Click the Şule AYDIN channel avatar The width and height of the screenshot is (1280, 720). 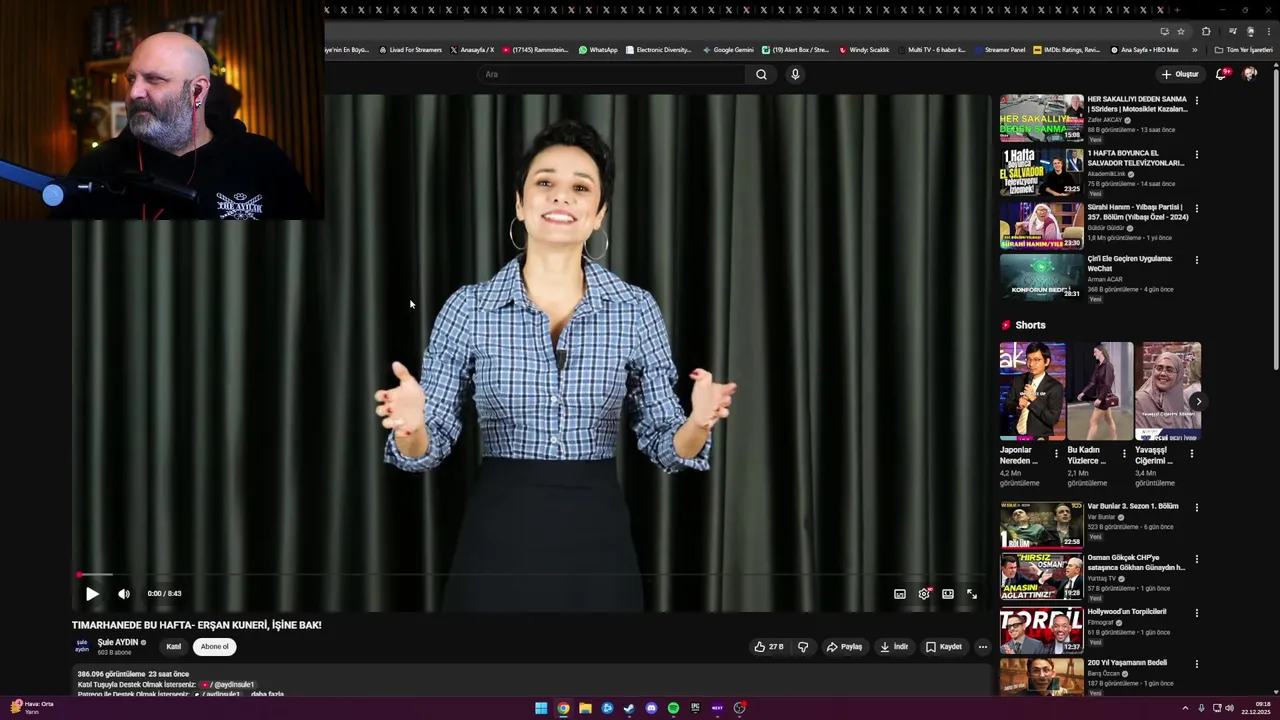(82, 647)
